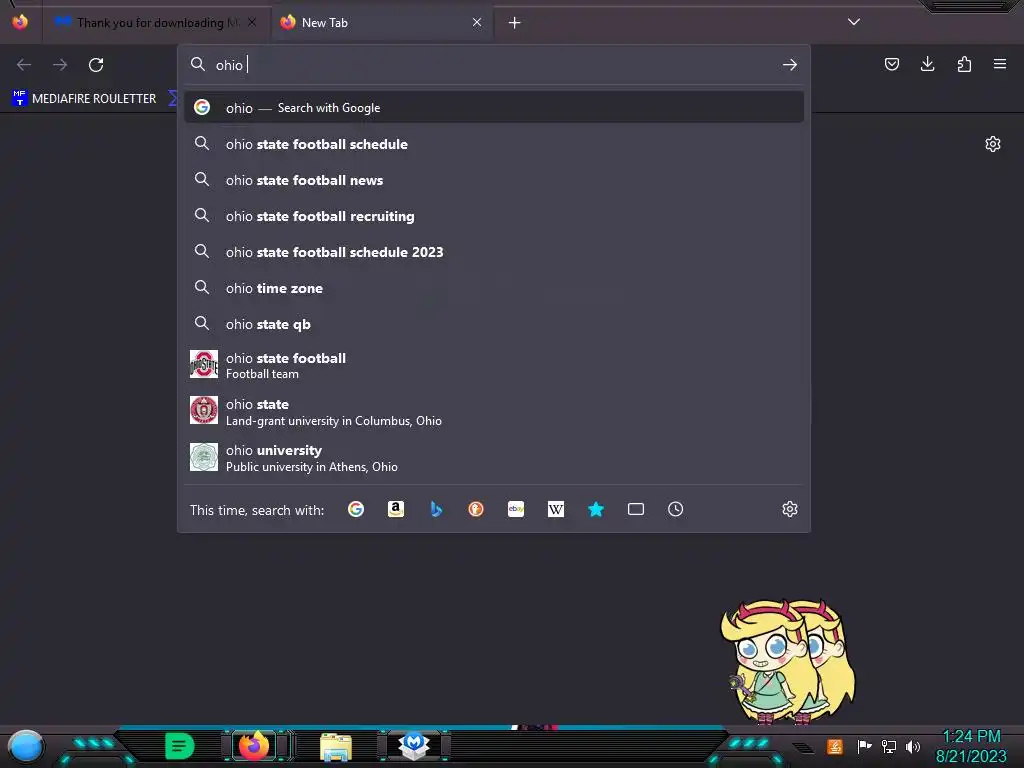Close the Thank you for downloading tab
The width and height of the screenshot is (1024, 768).
[252, 22]
